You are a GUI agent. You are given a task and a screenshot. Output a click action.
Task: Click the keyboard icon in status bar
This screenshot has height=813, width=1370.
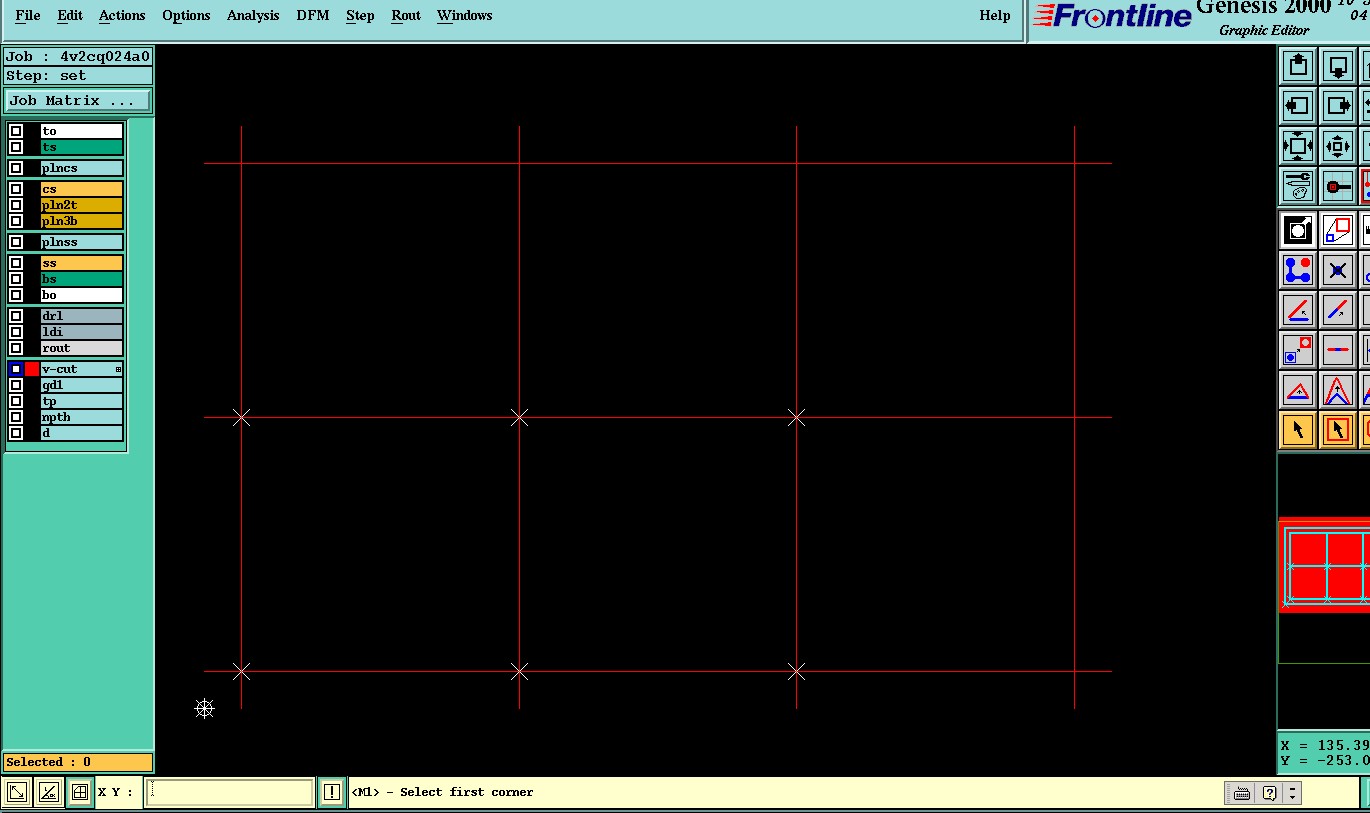[1241, 793]
